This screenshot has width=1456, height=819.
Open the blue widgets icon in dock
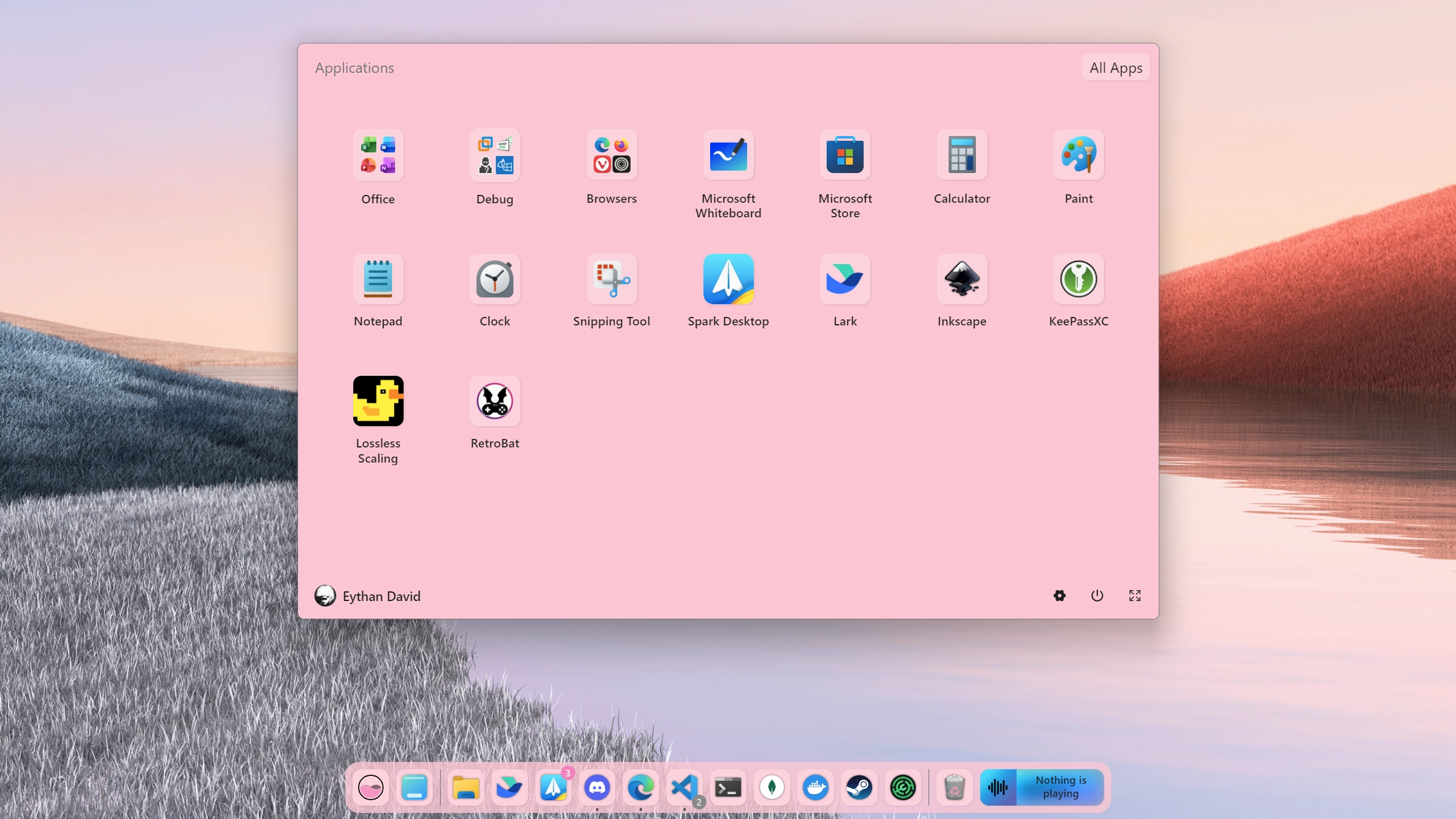[x=415, y=787]
